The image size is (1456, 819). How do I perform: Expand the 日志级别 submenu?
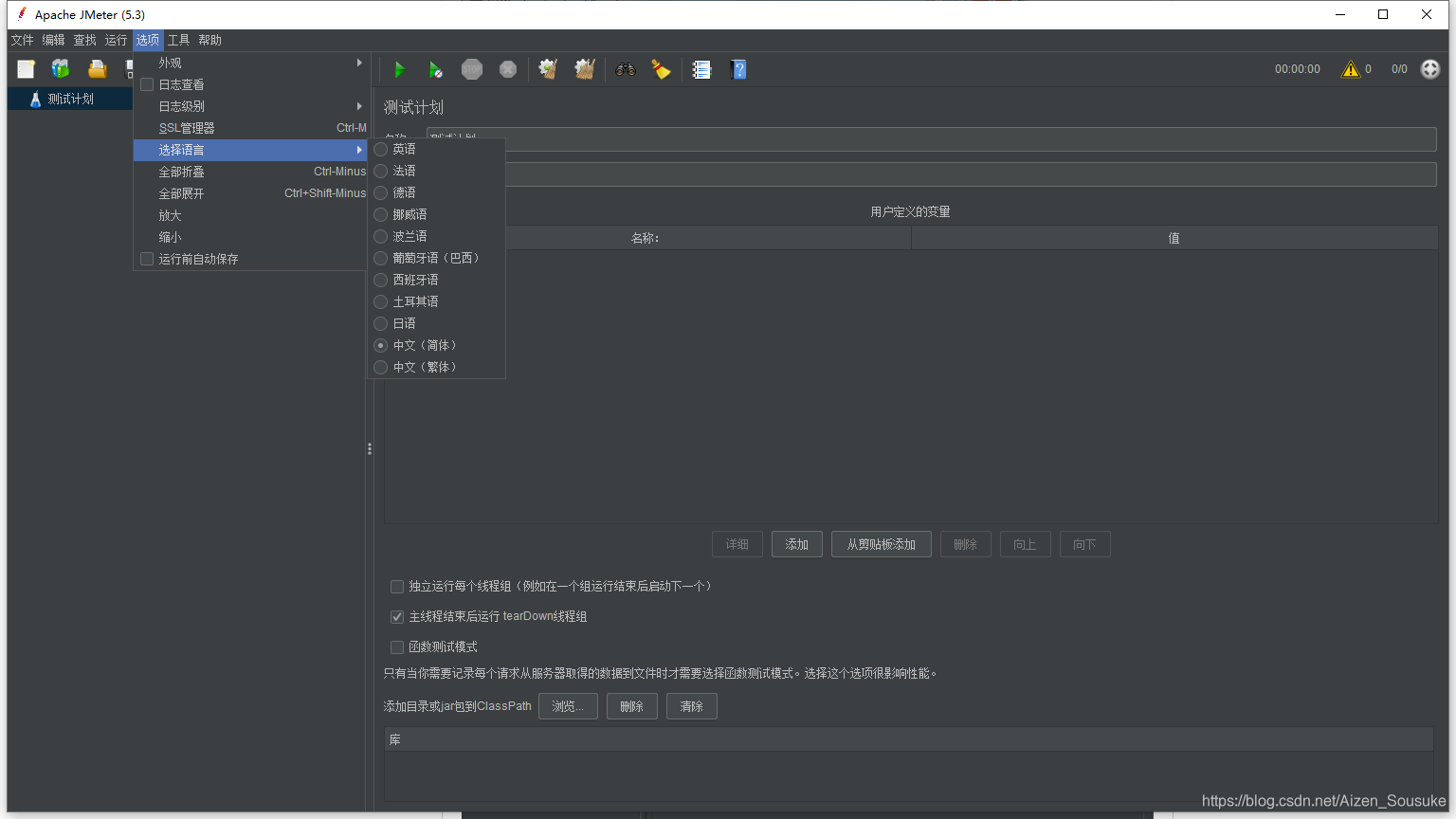(250, 106)
